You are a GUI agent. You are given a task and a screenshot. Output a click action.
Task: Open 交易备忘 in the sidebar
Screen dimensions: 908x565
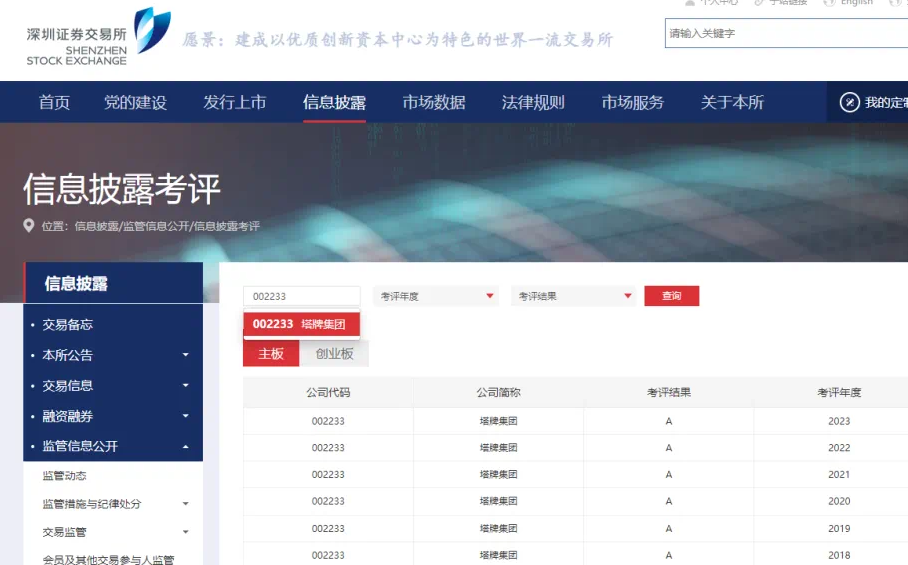67,325
